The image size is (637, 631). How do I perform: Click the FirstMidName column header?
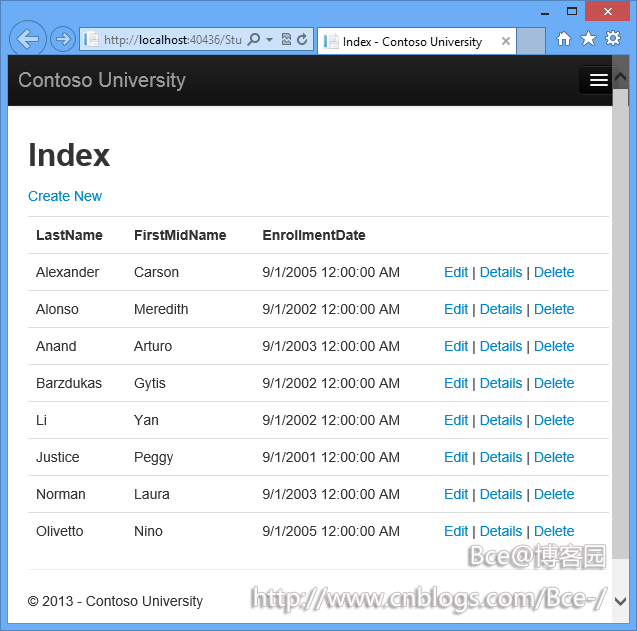pyautogui.click(x=180, y=235)
